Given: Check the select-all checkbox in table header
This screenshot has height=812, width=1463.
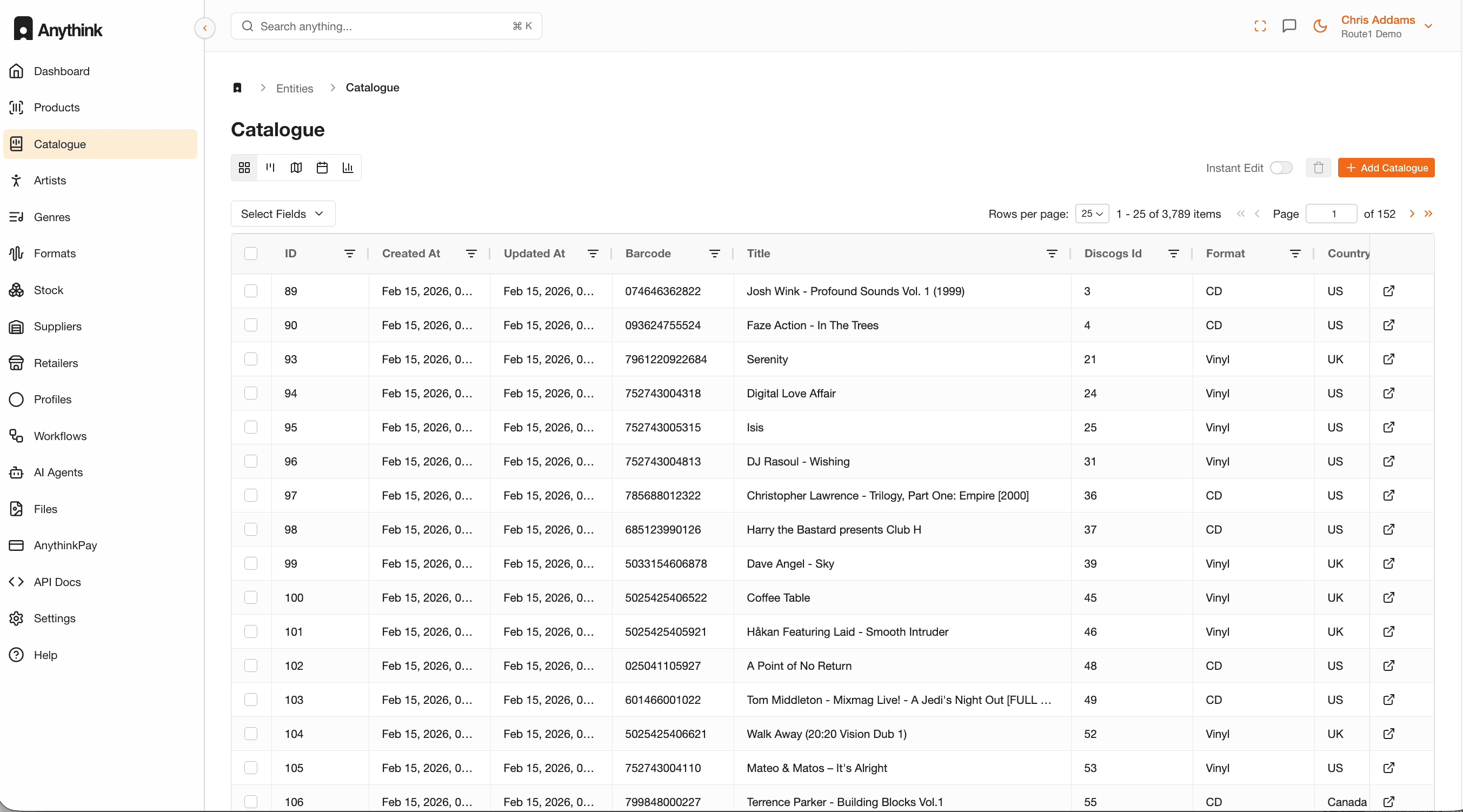Looking at the screenshot, I should tap(251, 253).
